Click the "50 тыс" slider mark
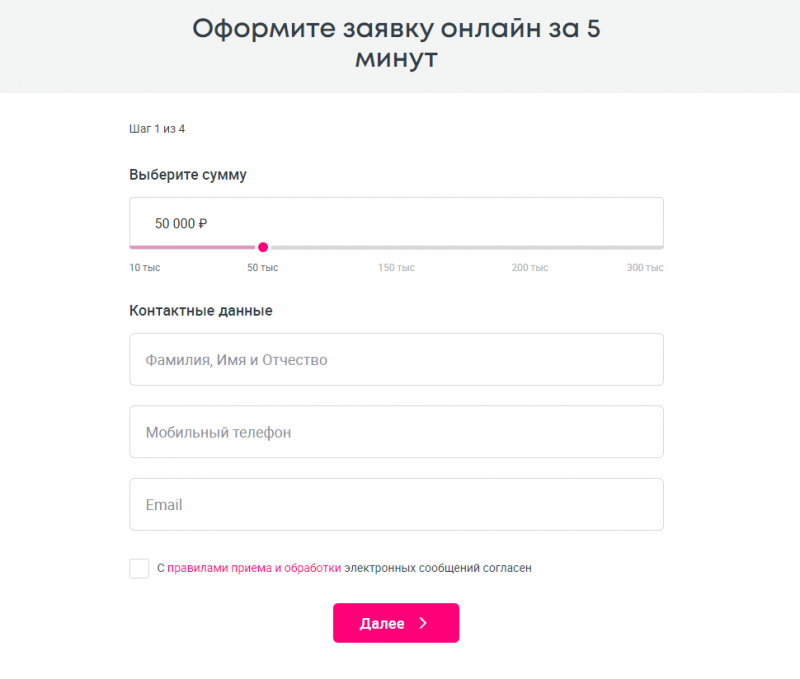 [x=263, y=268]
